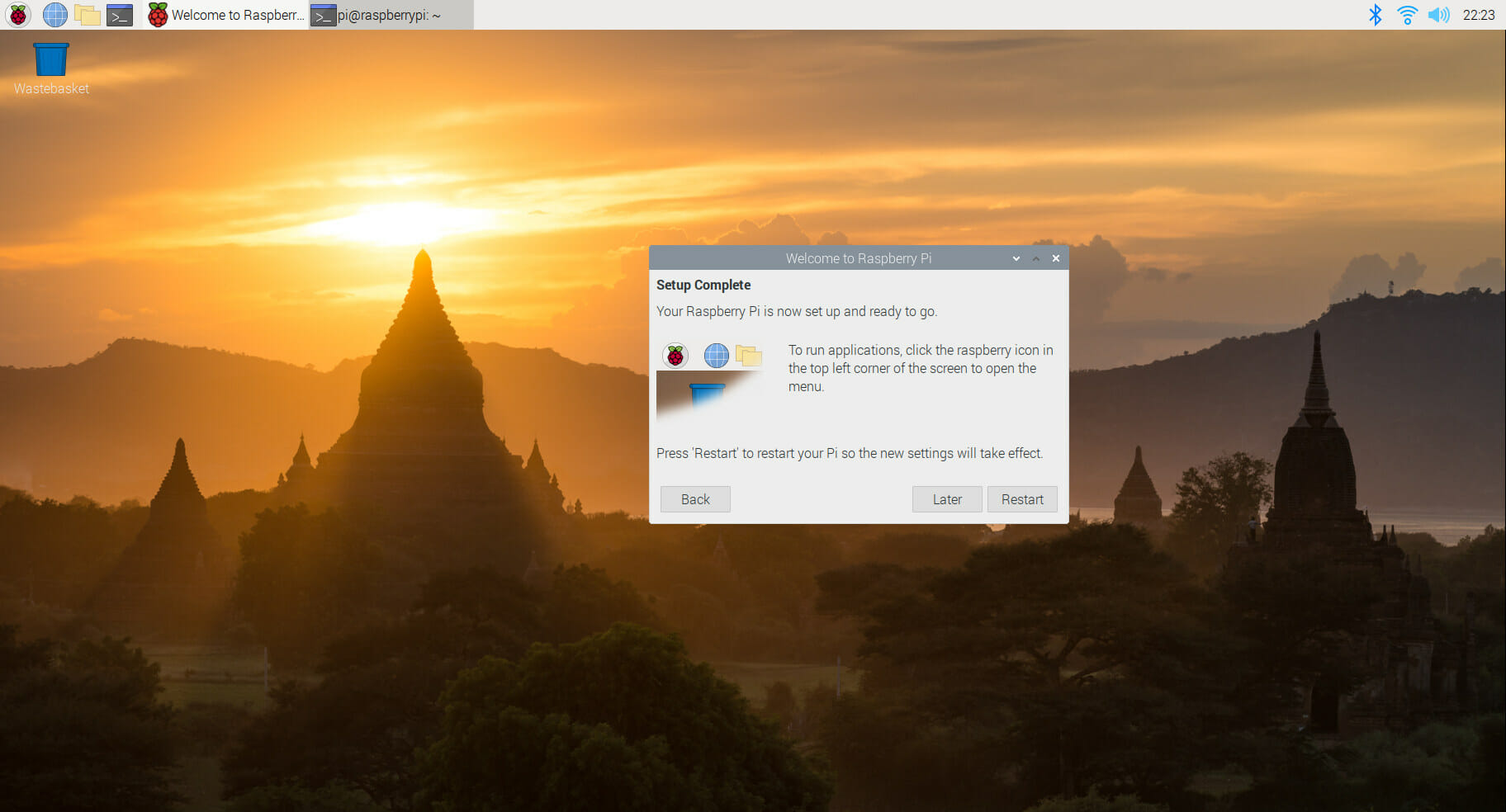This screenshot has height=812, width=1506.
Task: Open the Wastebasket desktop icon
Action: click(x=51, y=69)
